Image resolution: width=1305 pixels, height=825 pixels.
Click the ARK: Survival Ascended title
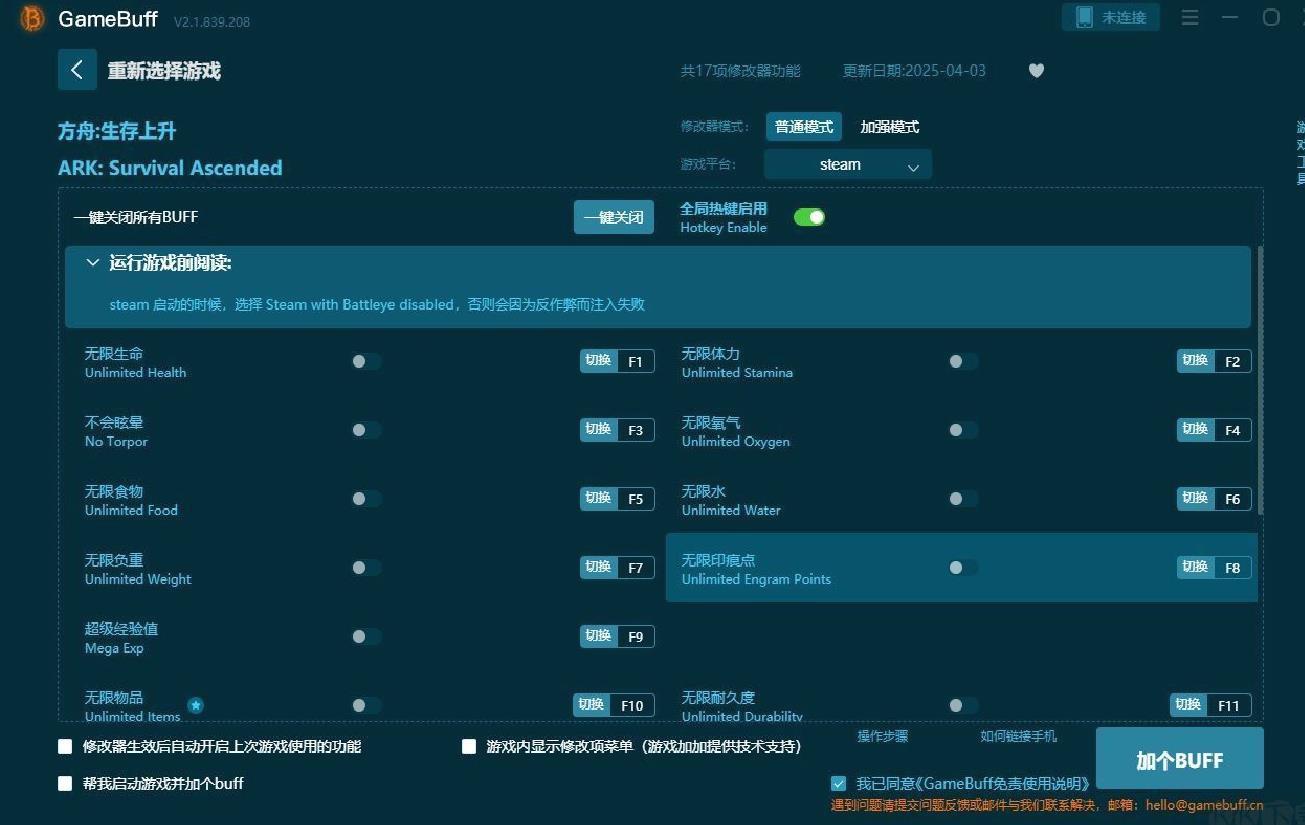click(x=170, y=168)
